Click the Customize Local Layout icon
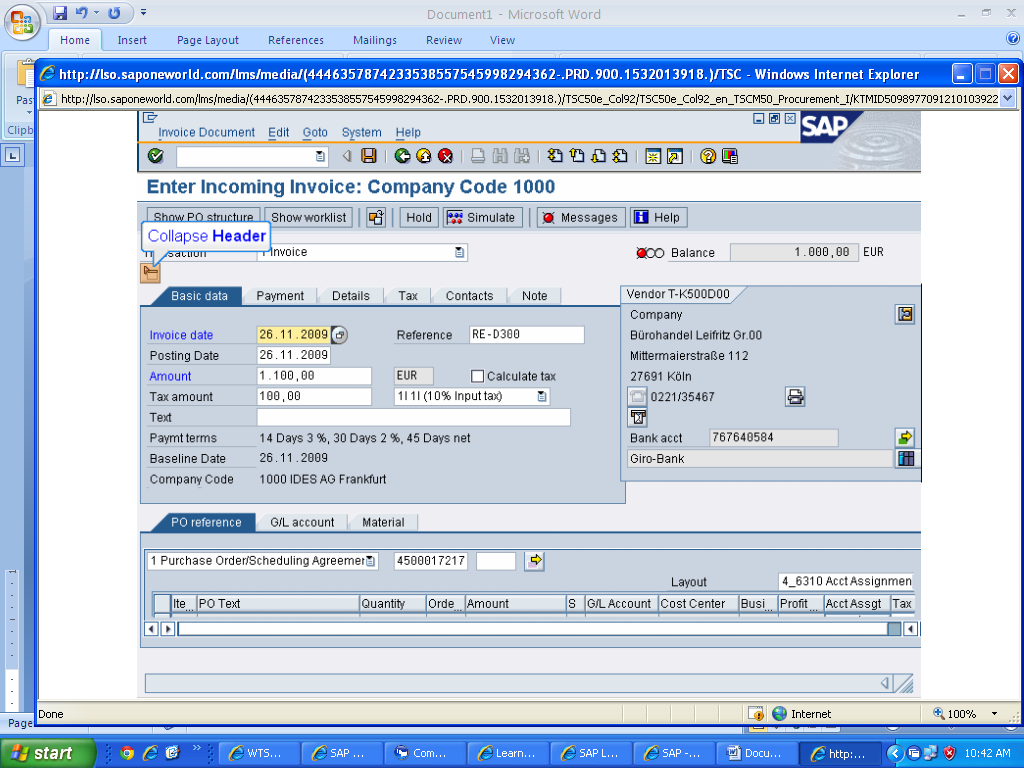The height and width of the screenshot is (768, 1024). [x=729, y=156]
